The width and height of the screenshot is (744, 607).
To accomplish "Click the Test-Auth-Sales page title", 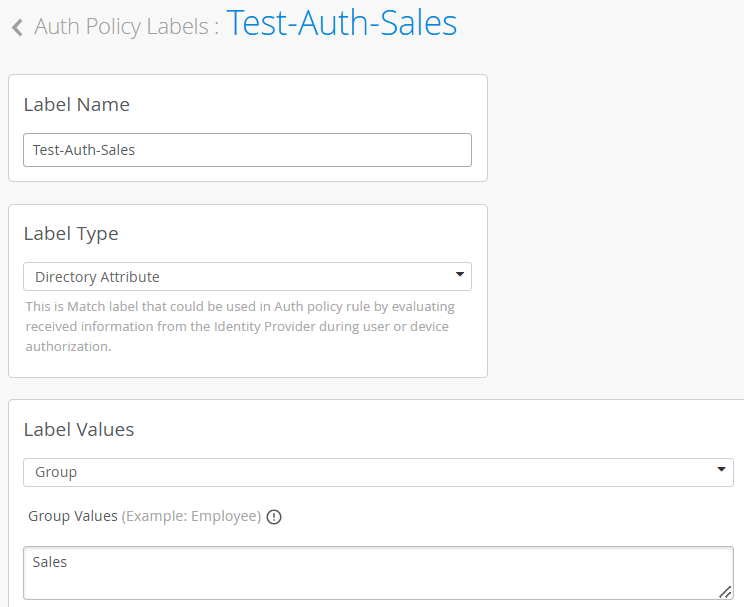I will click(342, 23).
